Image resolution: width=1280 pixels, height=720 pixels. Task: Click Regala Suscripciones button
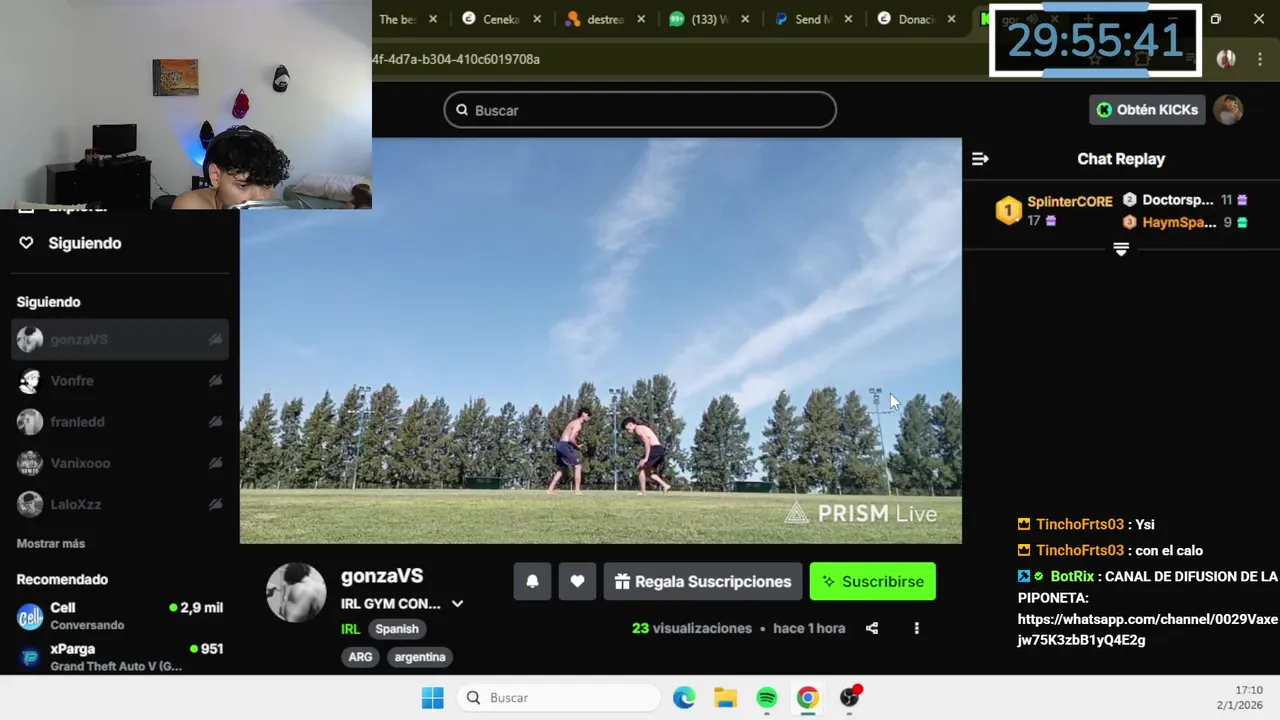703,582
